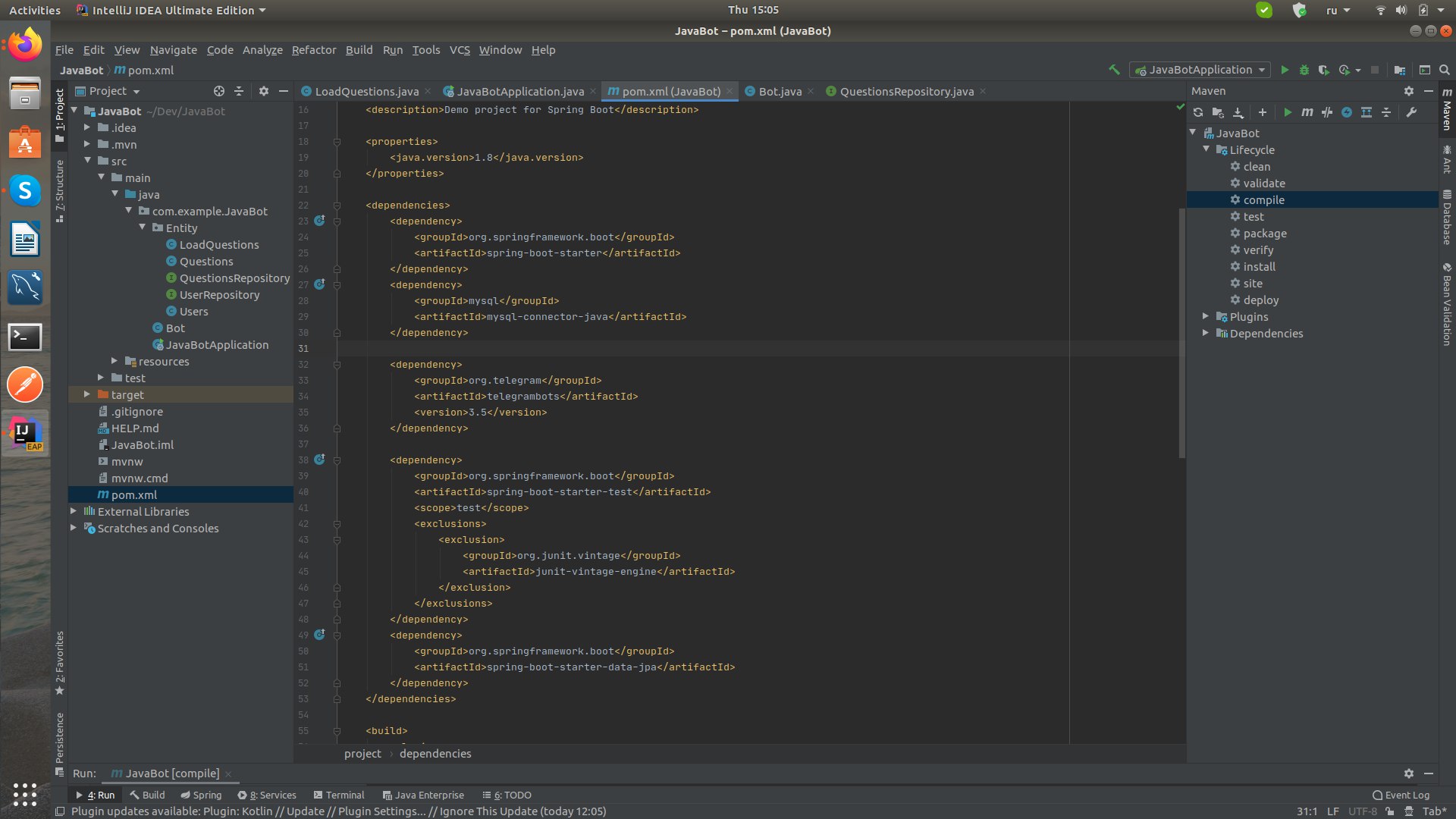Open Postman from the dock
1456x819 pixels.
click(25, 384)
